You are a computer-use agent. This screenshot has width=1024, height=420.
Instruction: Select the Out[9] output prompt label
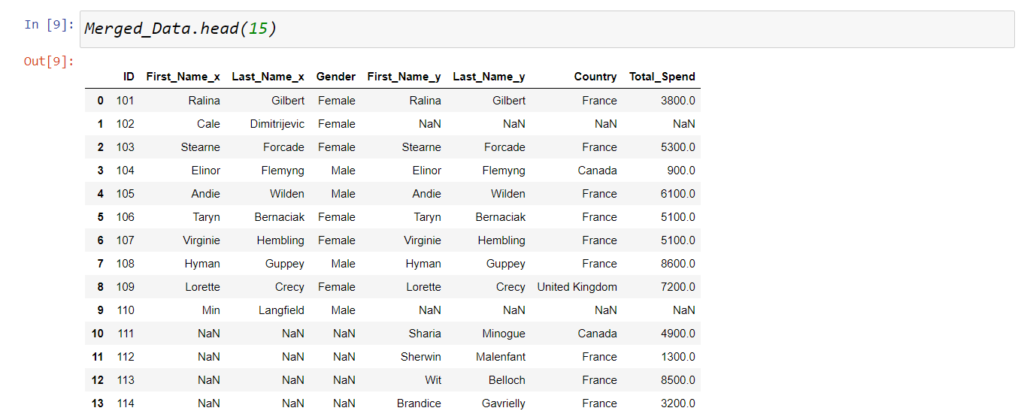[49, 62]
